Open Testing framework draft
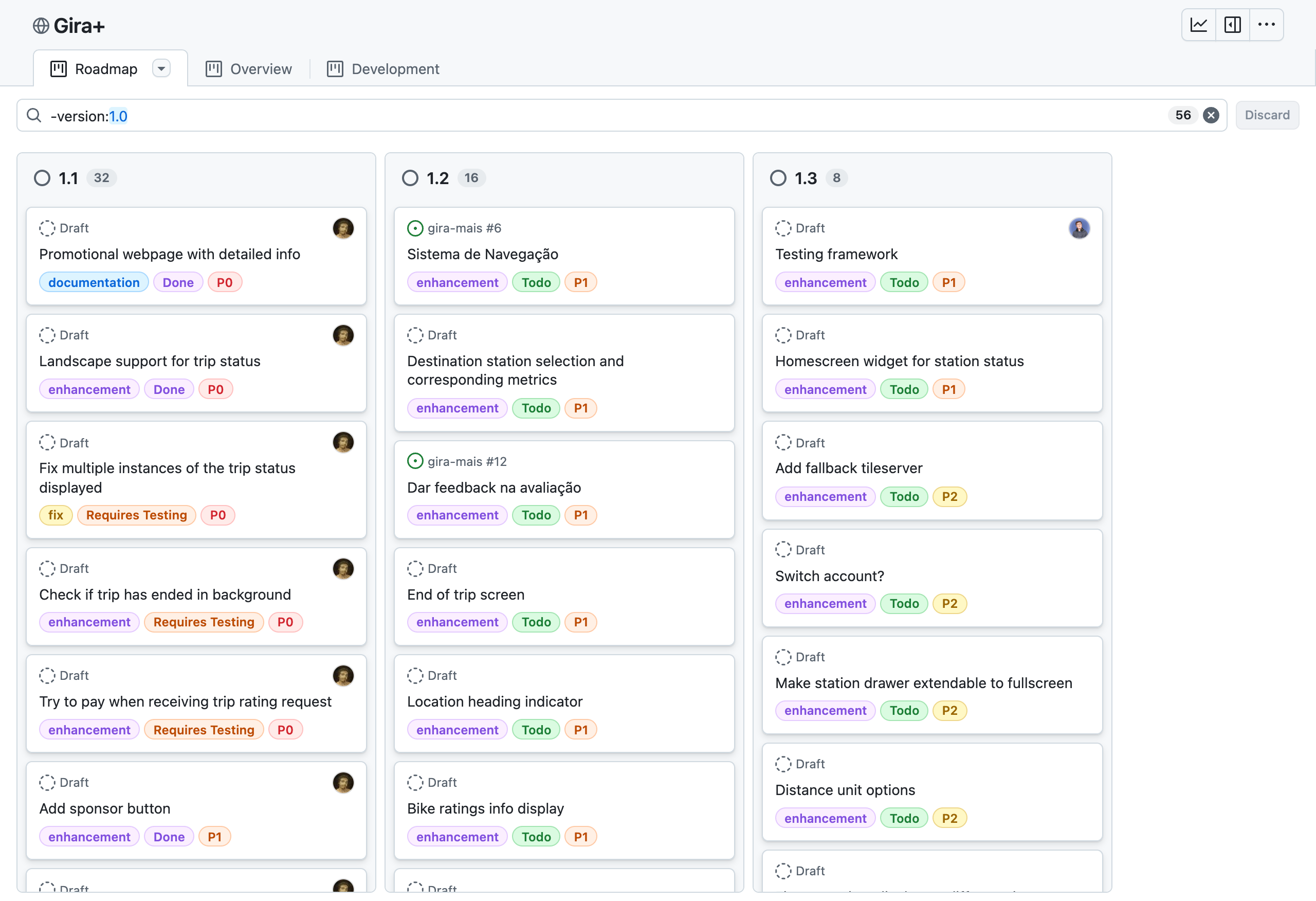This screenshot has width=1316, height=901. (x=836, y=255)
